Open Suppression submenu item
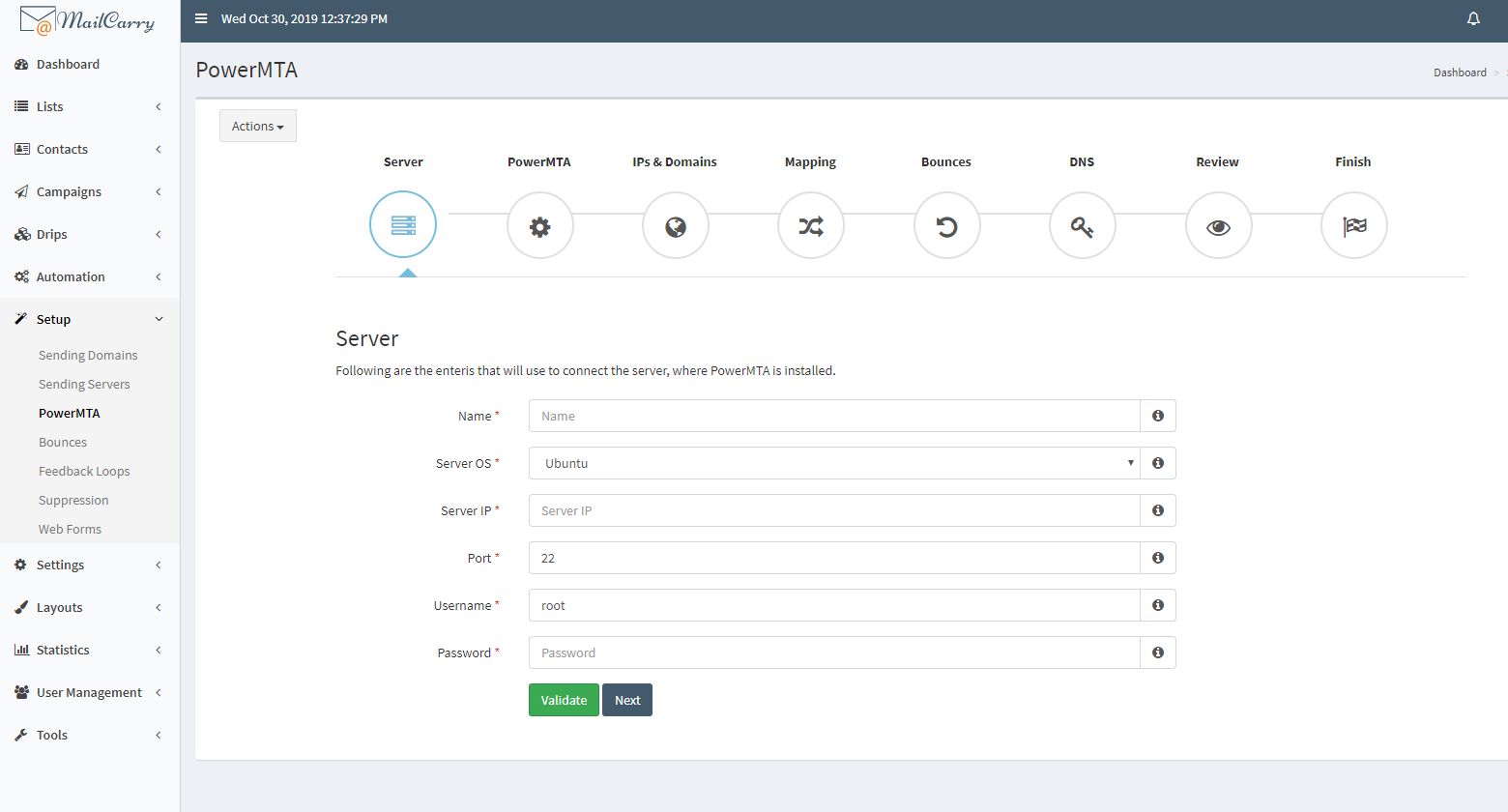 pos(73,500)
